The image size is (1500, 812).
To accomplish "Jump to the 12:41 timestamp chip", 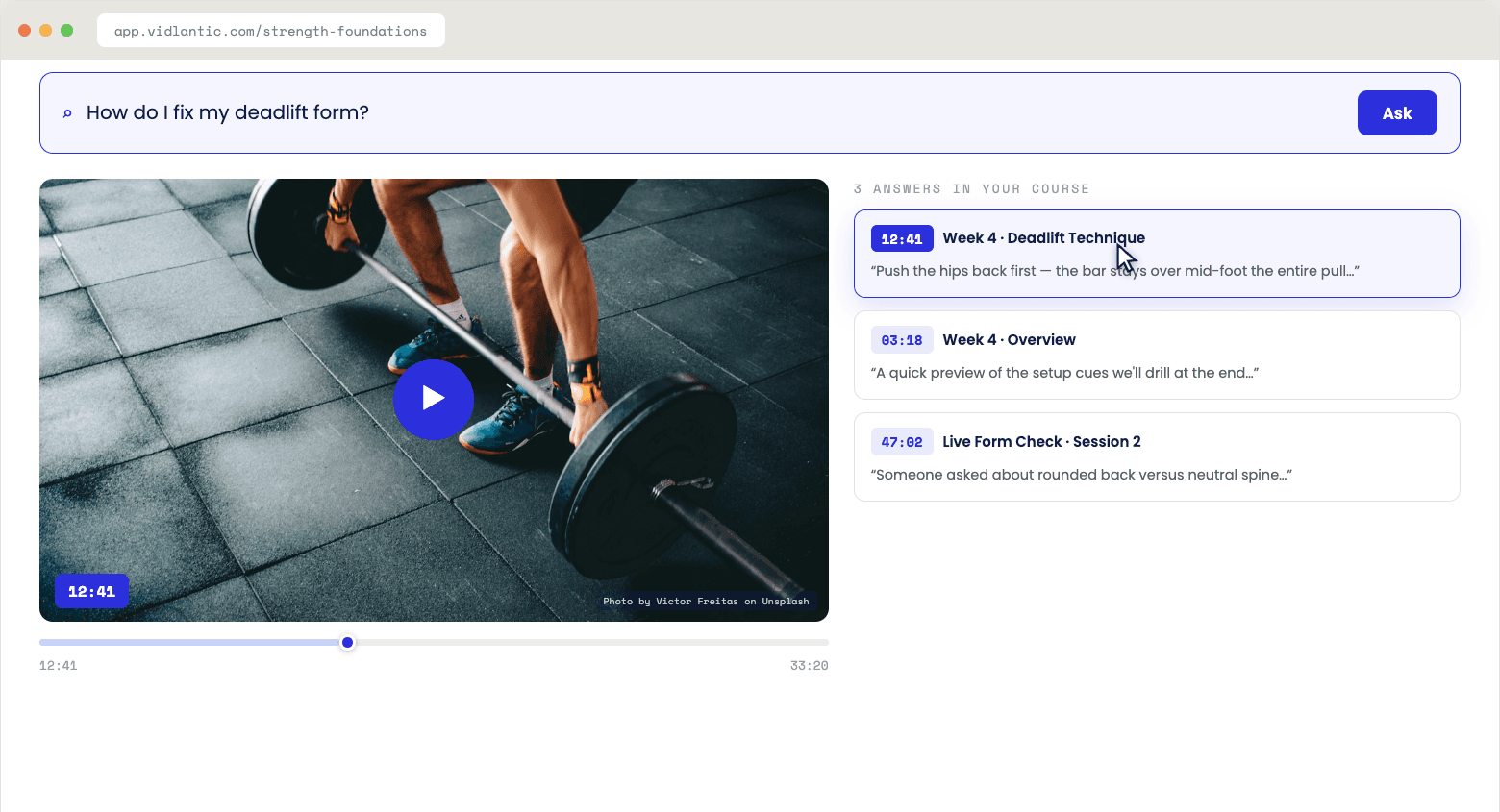I will pos(902,238).
